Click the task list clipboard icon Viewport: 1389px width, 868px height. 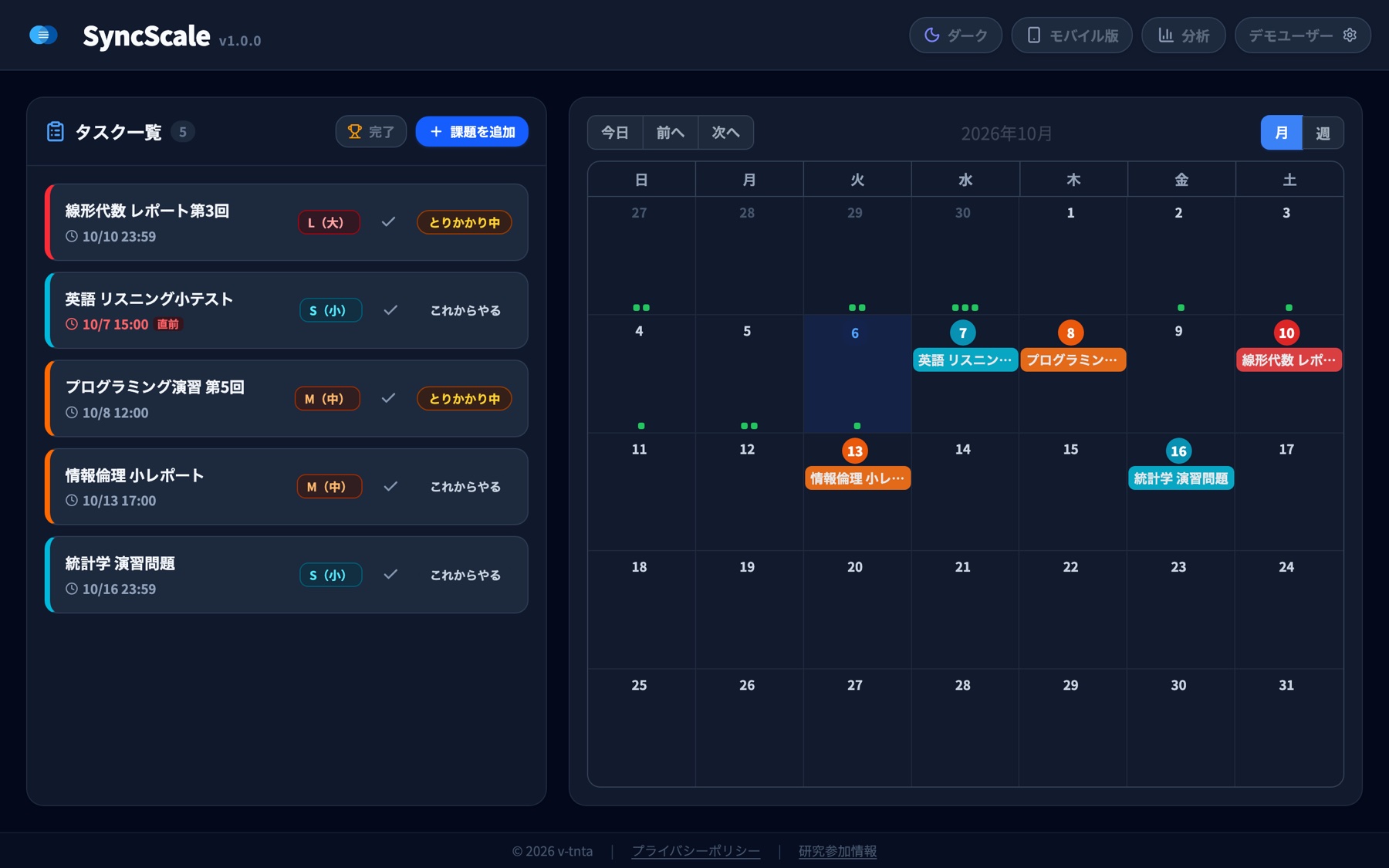(x=55, y=132)
